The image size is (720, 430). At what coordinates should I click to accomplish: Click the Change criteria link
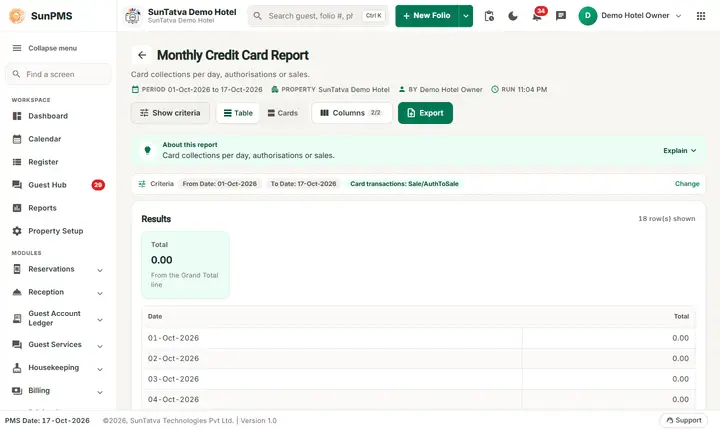pyautogui.click(x=687, y=184)
